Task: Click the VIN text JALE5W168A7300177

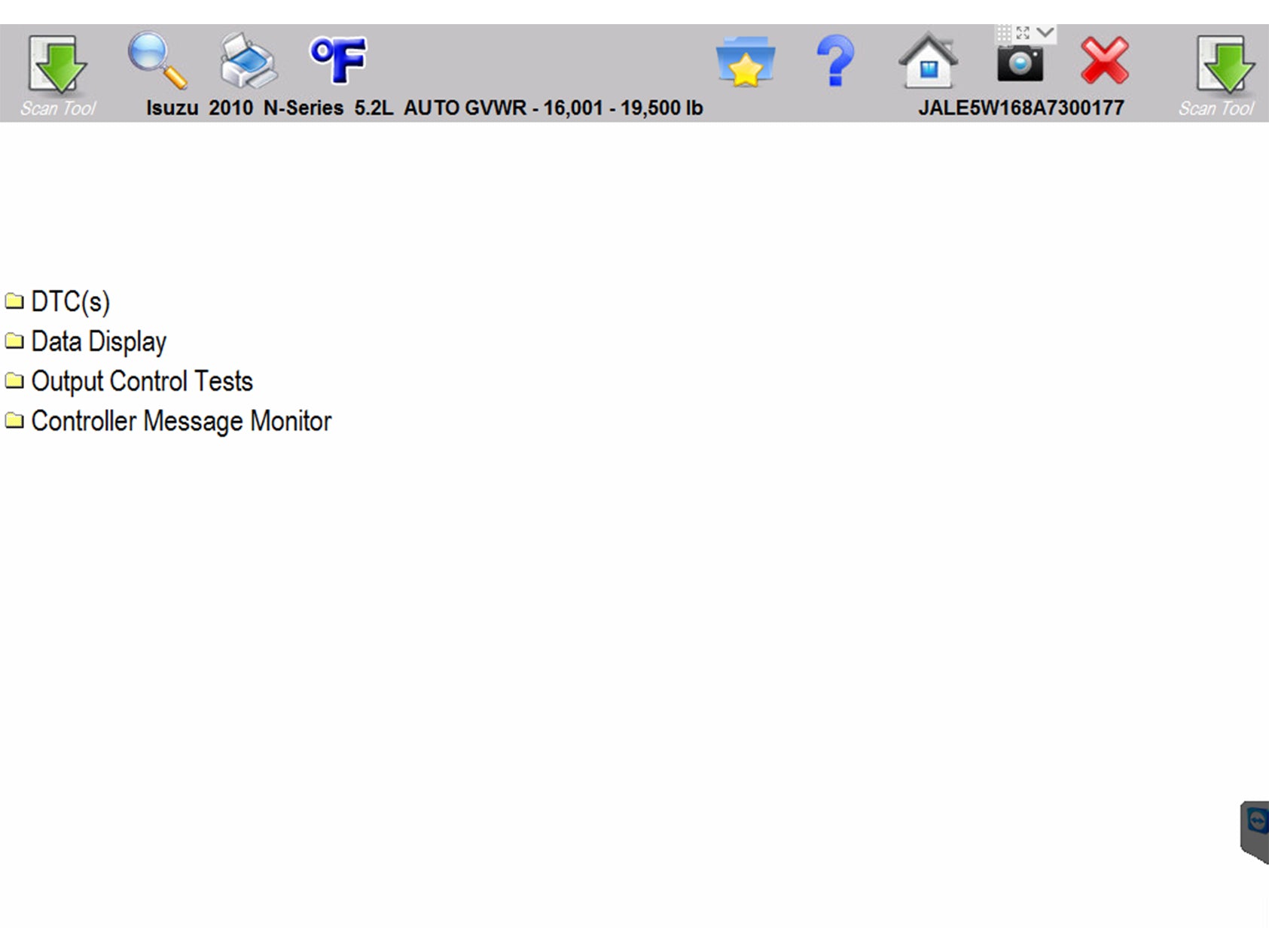Action: [x=1021, y=108]
